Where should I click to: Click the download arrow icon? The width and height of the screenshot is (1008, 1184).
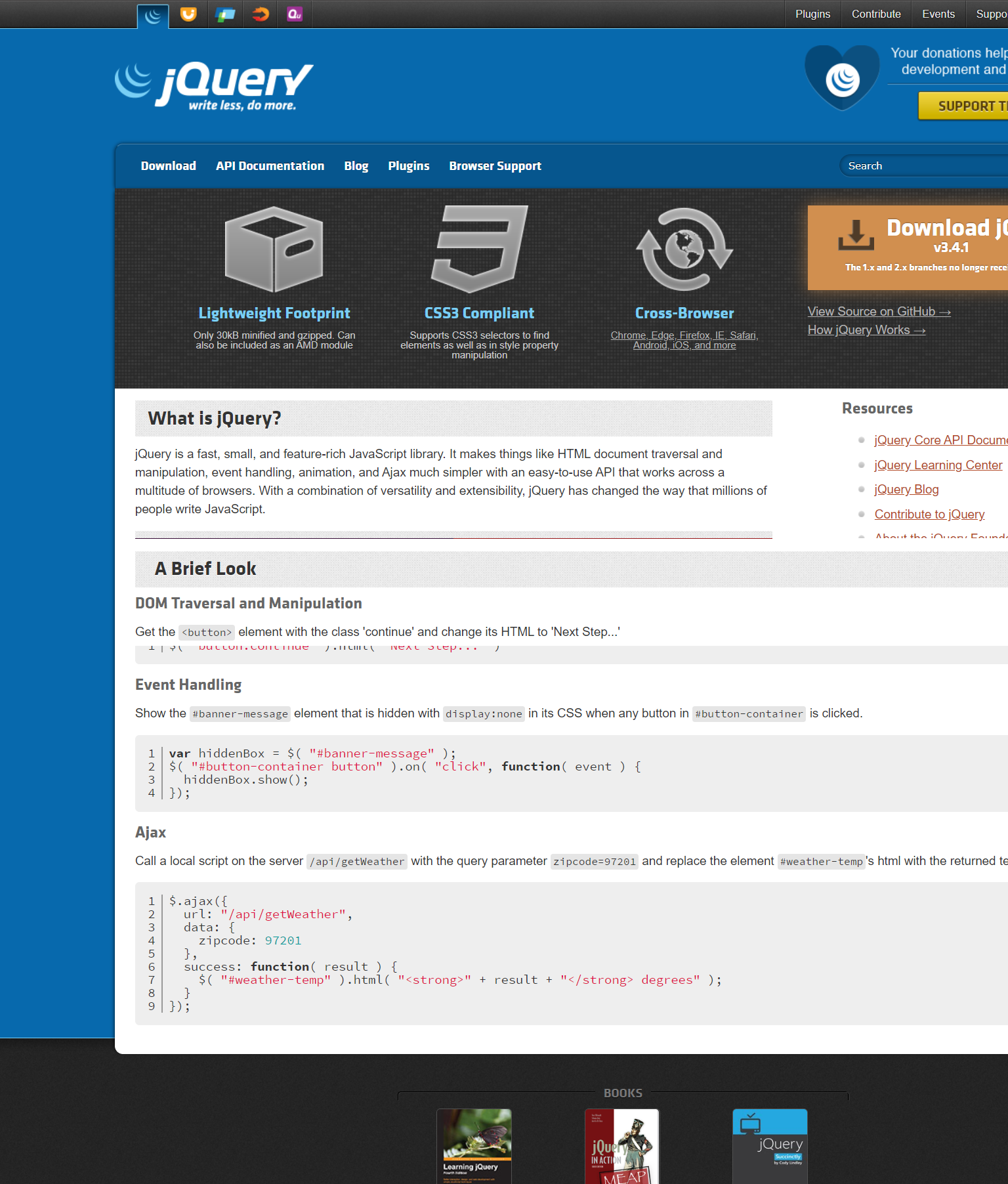[856, 235]
